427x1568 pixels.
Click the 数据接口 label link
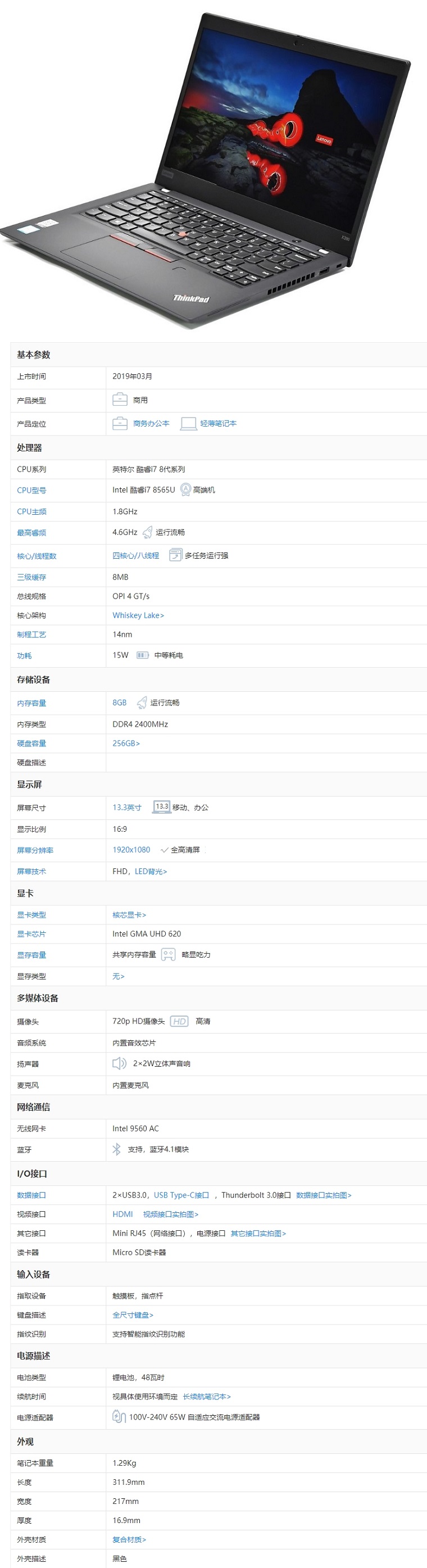31,1195
